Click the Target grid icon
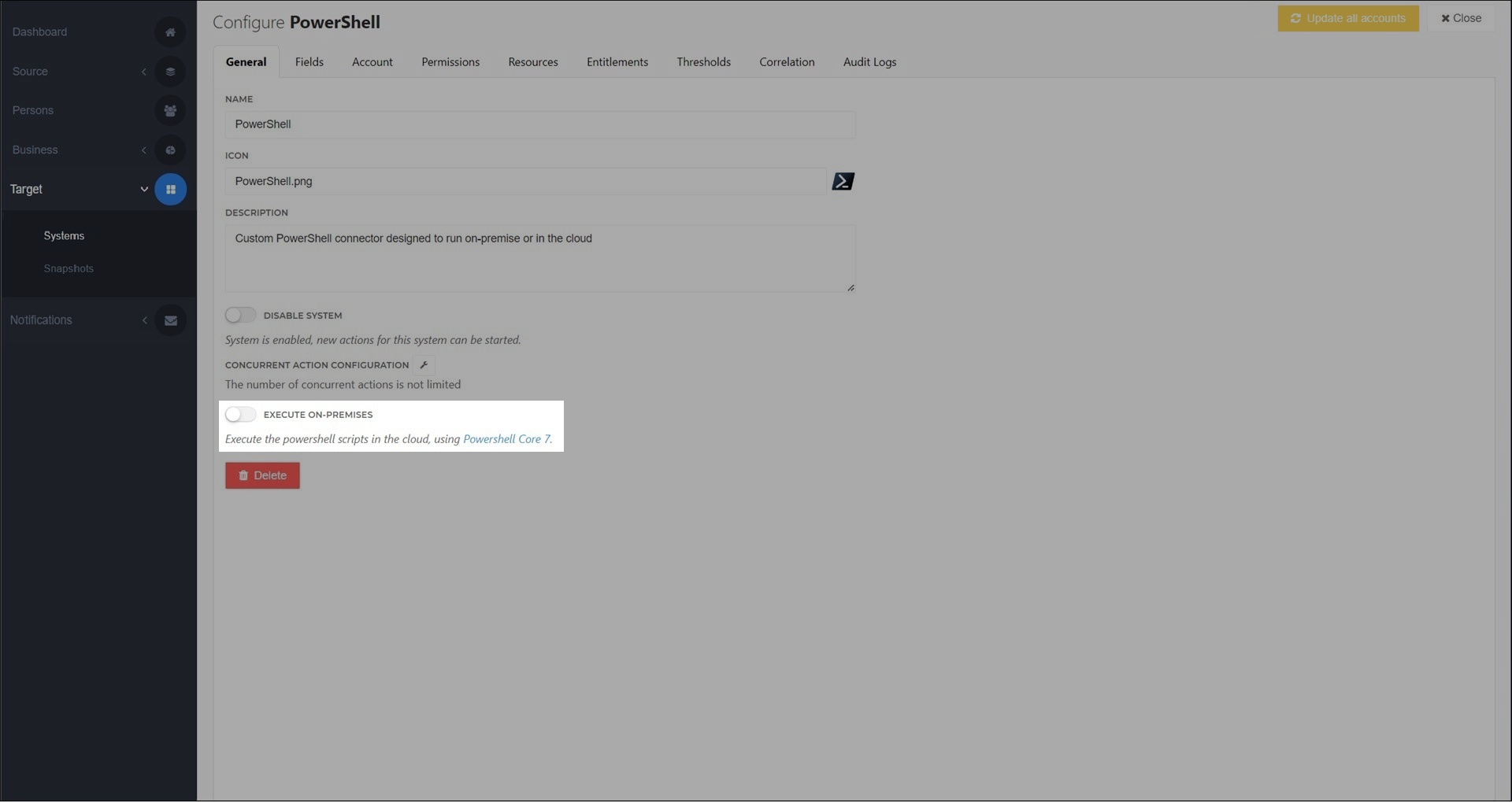This screenshot has width=1512, height=802. pyautogui.click(x=170, y=190)
